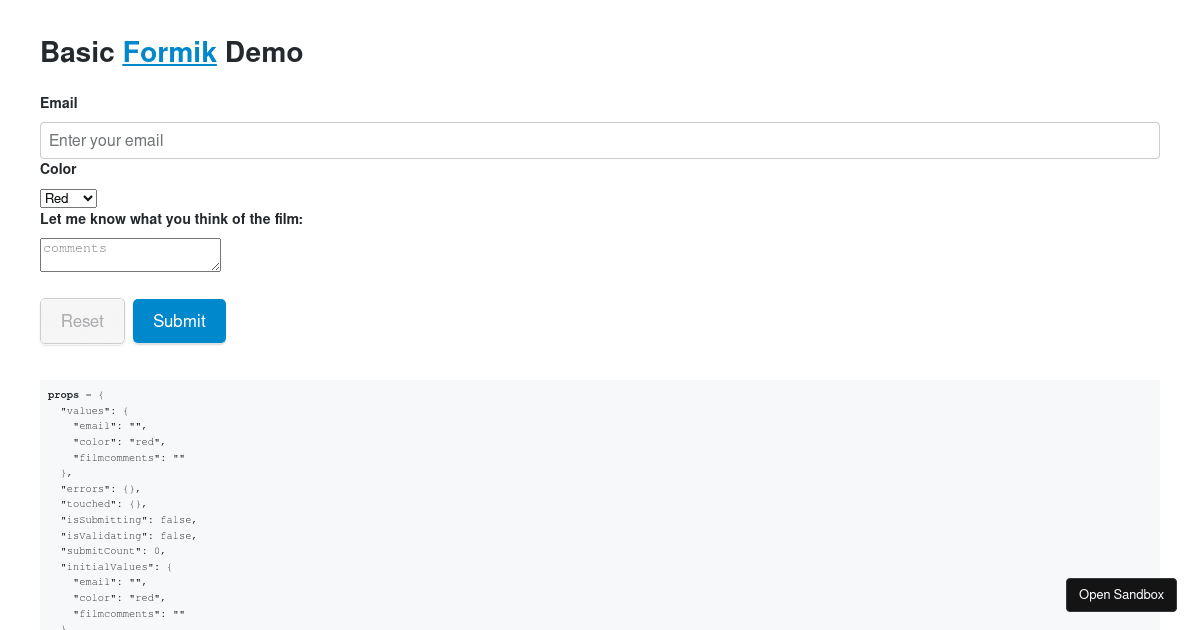This screenshot has width=1200, height=630.
Task: Click the textarea resize handle
Action: coord(216,266)
